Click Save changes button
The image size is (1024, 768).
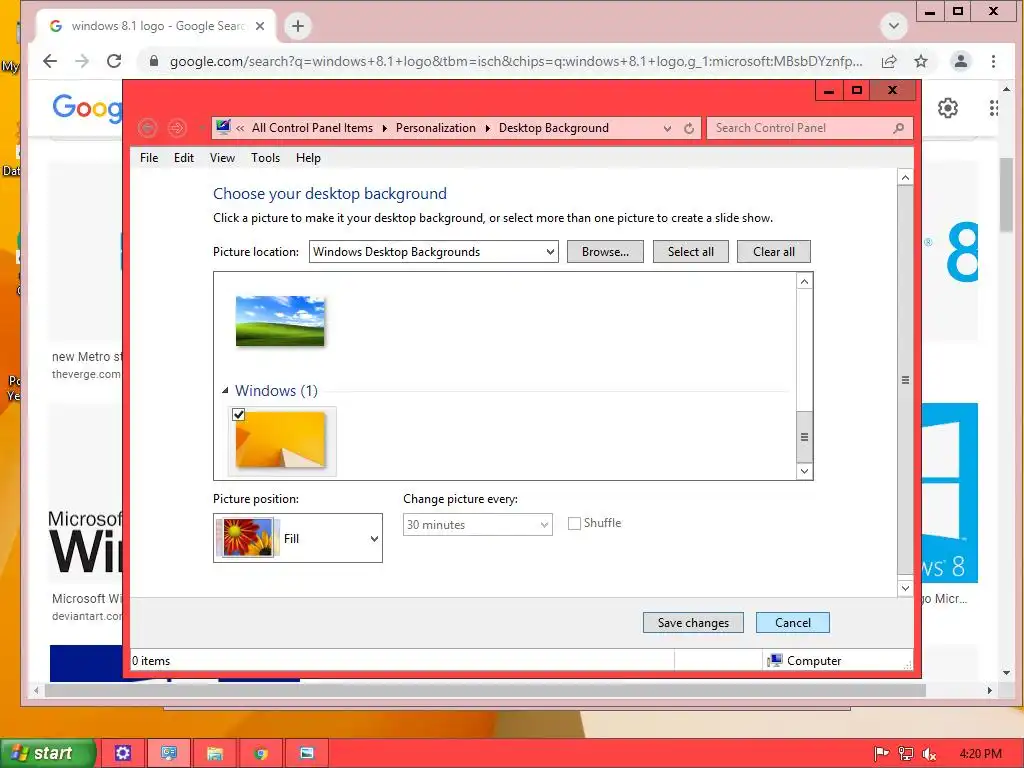point(693,622)
